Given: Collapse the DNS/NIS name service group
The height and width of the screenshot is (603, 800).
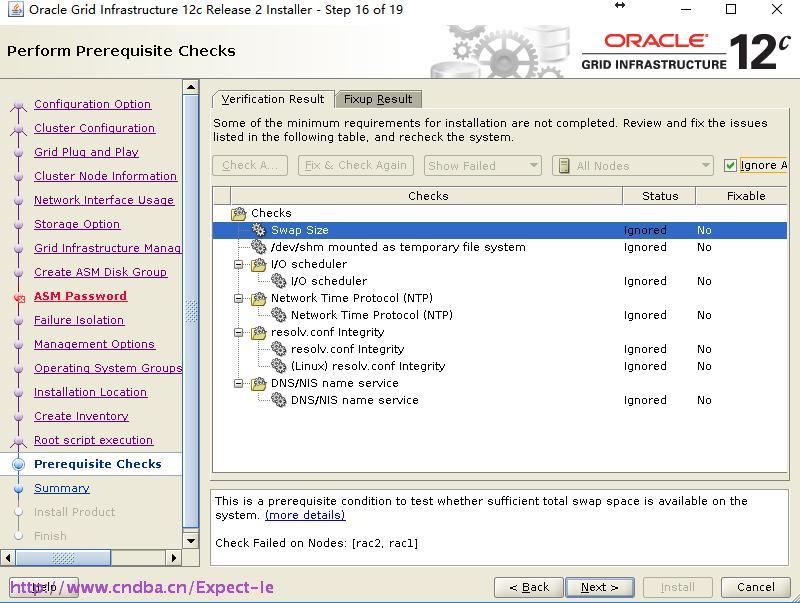Looking at the screenshot, I should click(x=238, y=383).
